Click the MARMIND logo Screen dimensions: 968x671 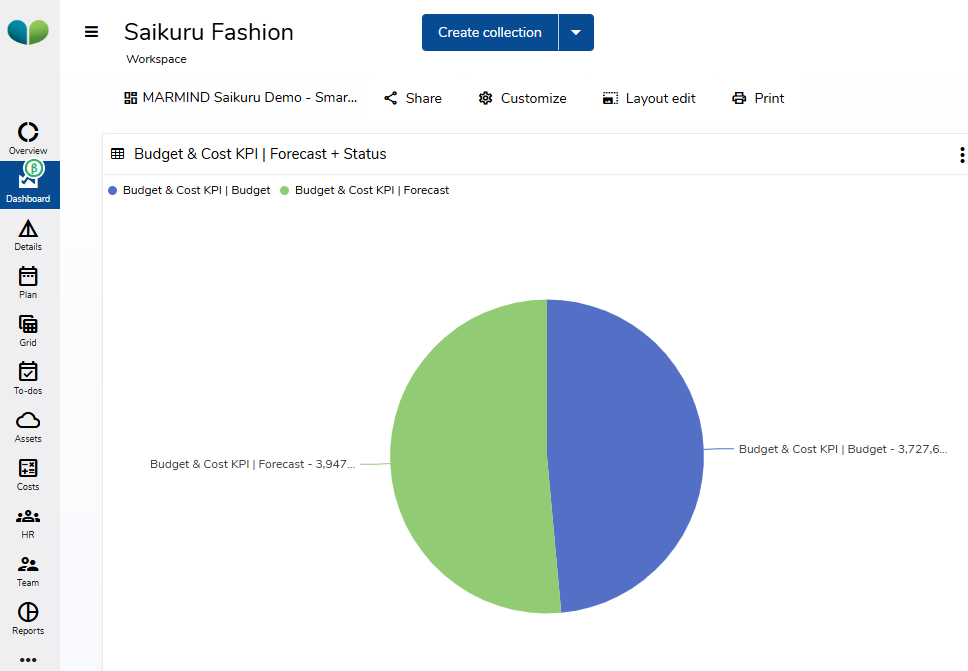[28, 31]
